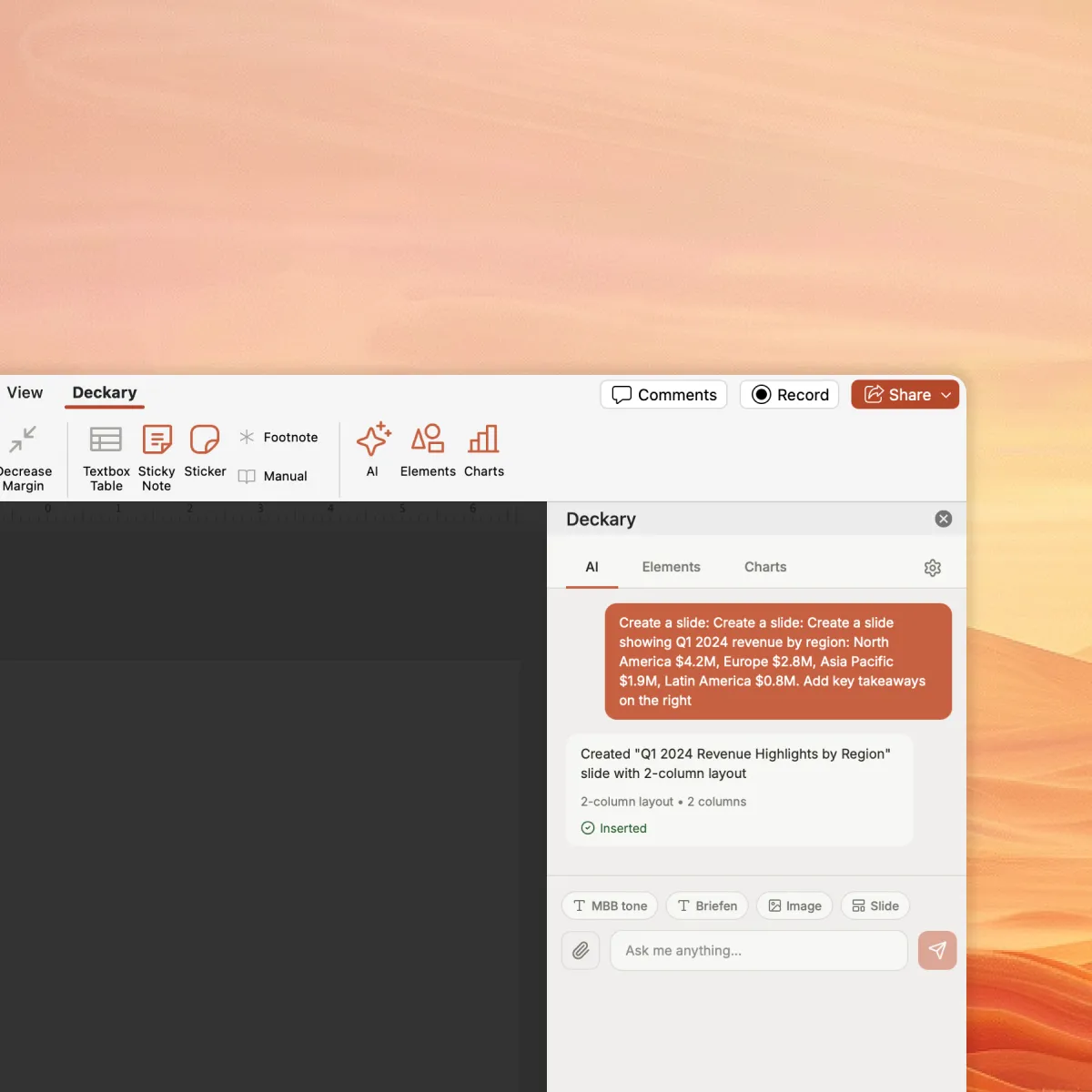Image resolution: width=1092 pixels, height=1092 pixels.
Task: Open the Manual from the ribbon
Action: [x=273, y=476]
